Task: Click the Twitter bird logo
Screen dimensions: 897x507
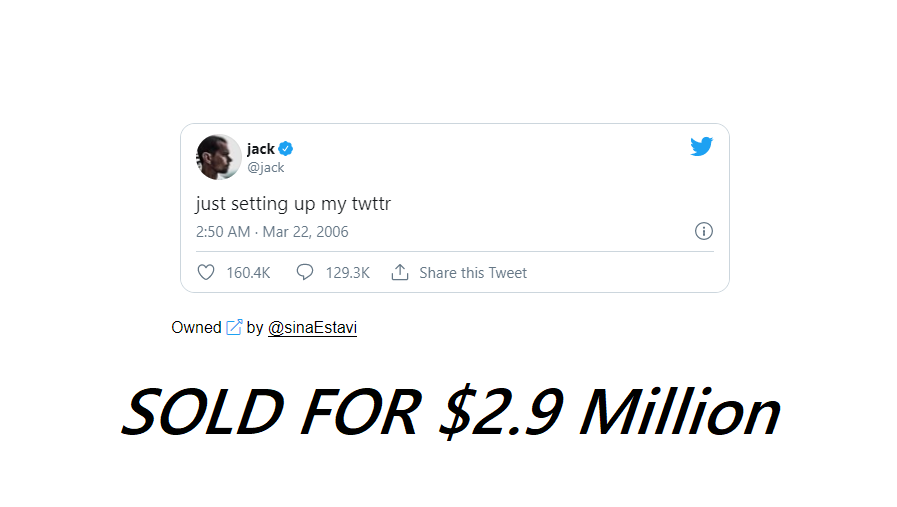Action: click(701, 147)
